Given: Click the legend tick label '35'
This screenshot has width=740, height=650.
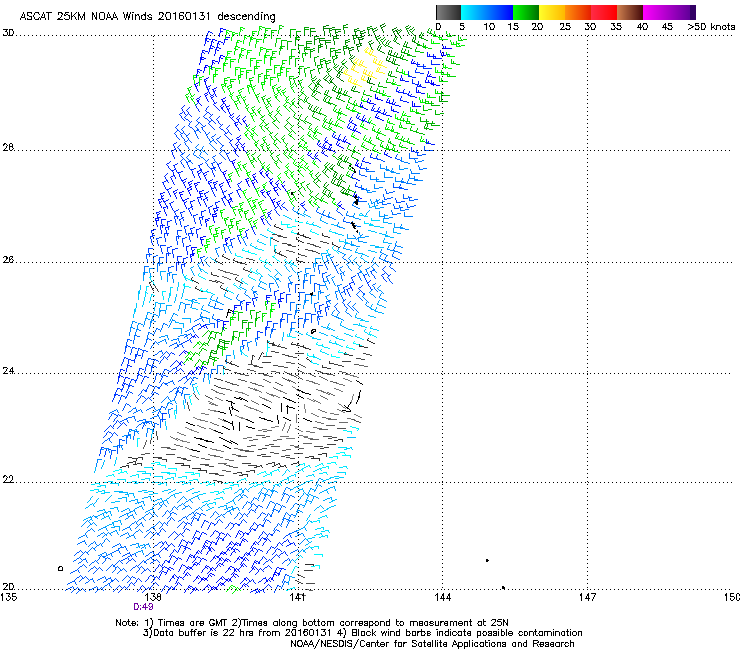Looking at the screenshot, I should (x=616, y=27).
